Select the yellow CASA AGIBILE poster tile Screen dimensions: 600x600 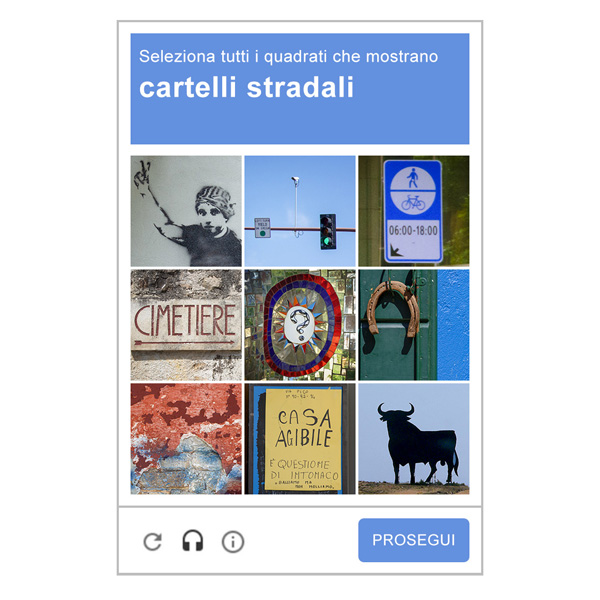pos(300,439)
